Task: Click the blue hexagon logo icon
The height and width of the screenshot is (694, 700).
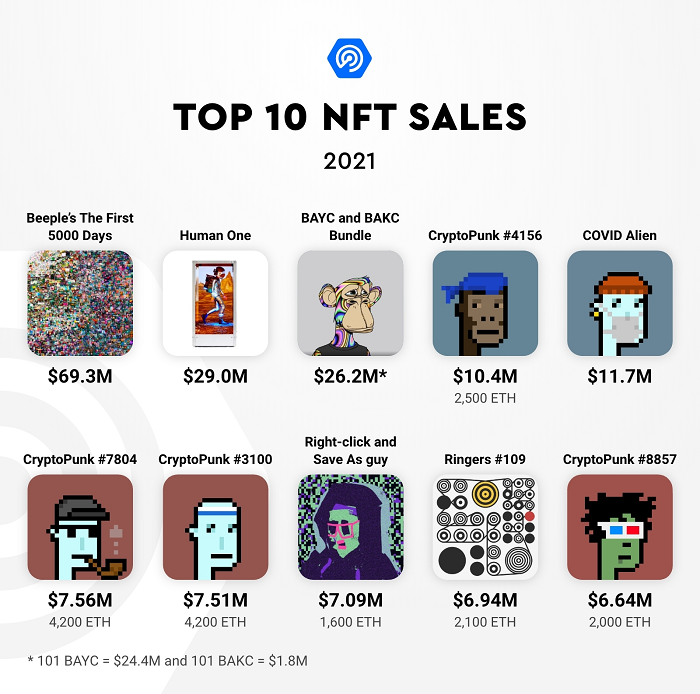Action: tap(350, 58)
